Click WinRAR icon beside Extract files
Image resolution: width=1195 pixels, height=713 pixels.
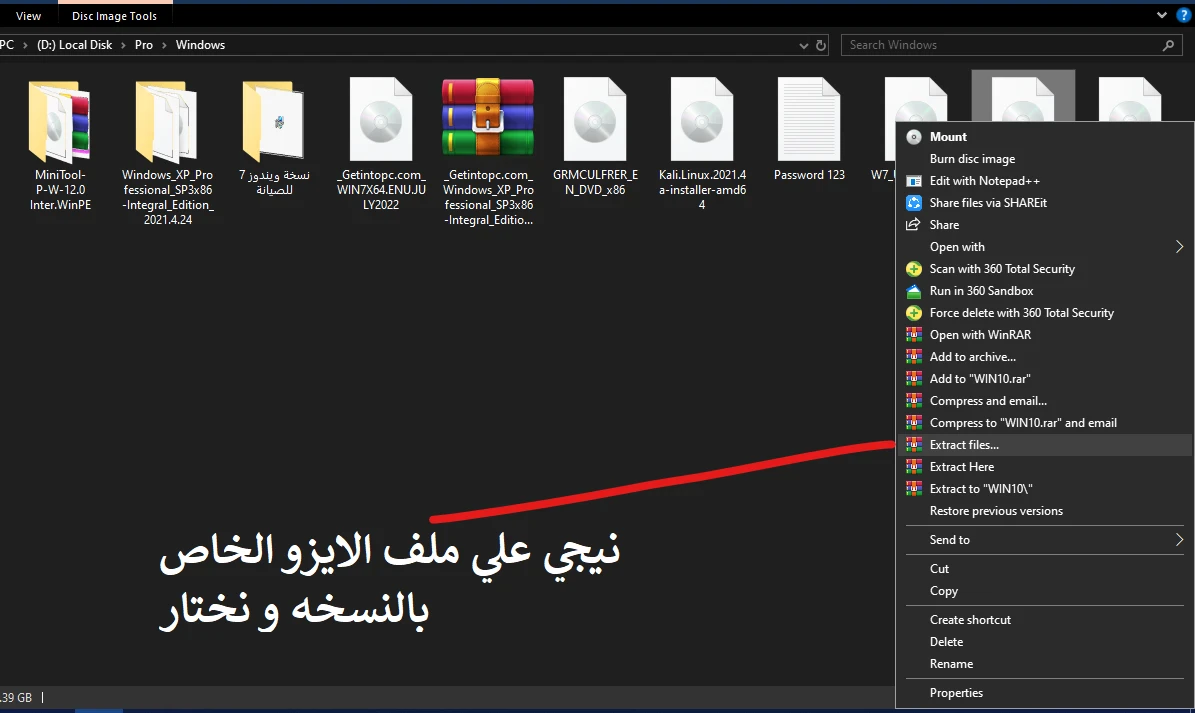click(x=914, y=445)
